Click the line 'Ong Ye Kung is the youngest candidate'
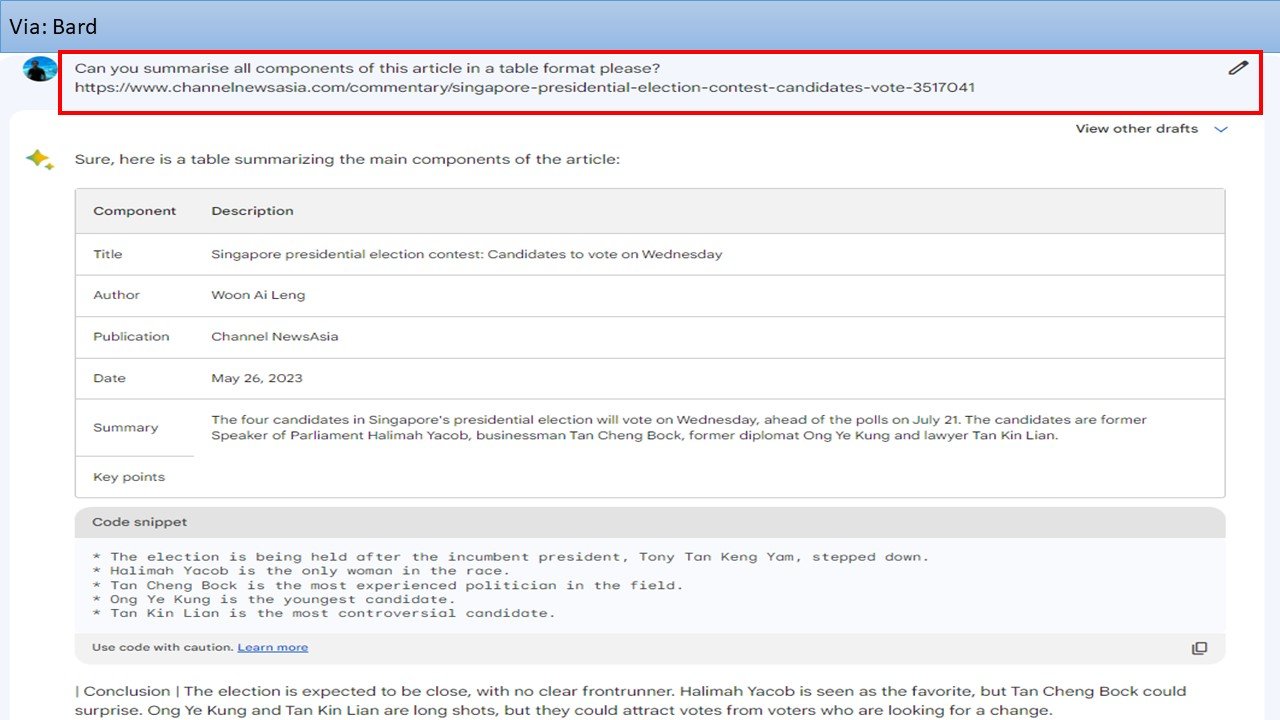 coord(273,599)
